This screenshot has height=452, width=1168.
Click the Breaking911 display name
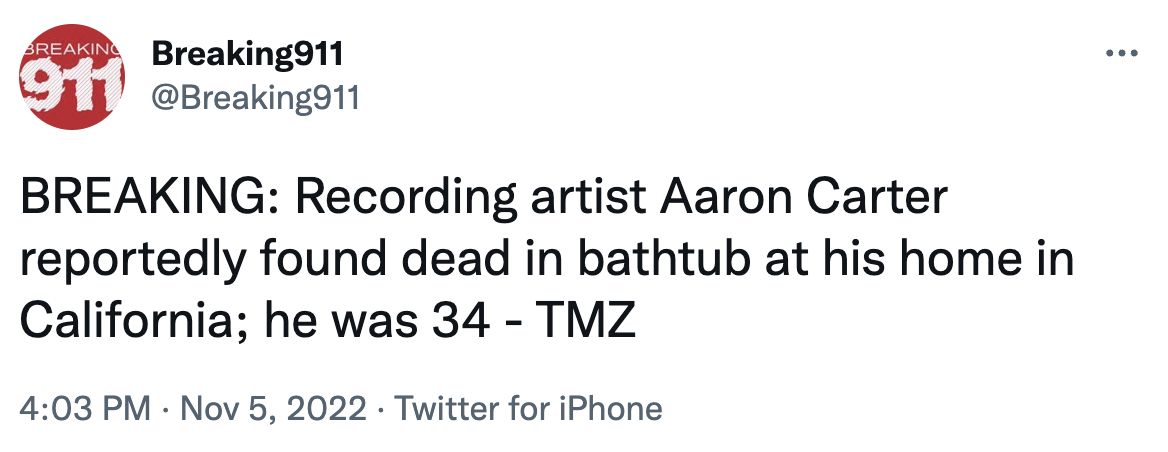[x=247, y=54]
